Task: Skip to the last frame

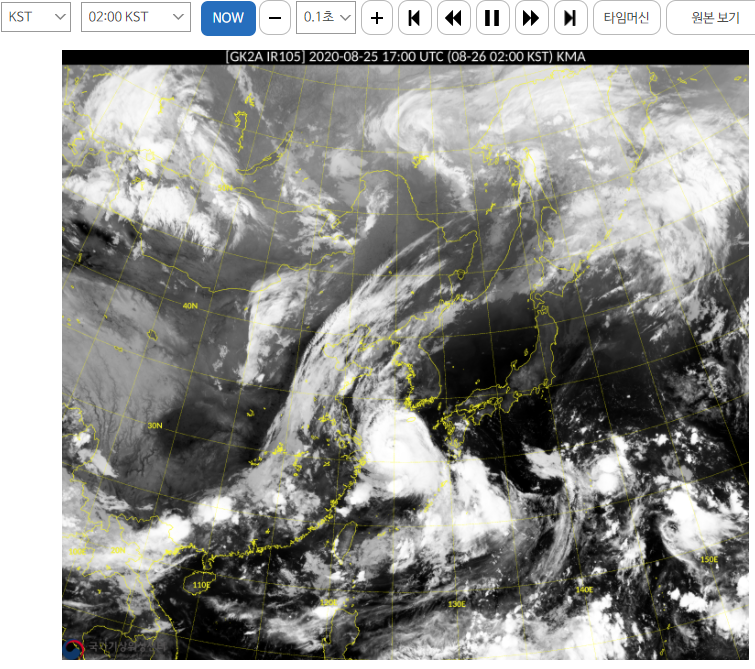Action: 570,18
